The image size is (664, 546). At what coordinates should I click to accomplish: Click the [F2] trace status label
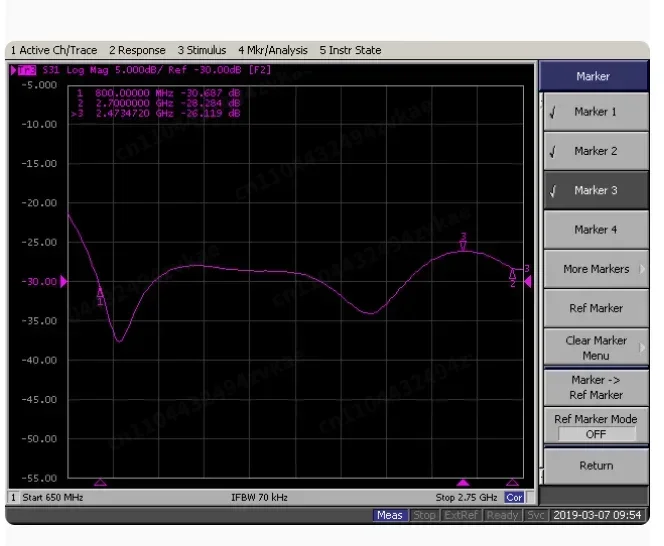260,70
